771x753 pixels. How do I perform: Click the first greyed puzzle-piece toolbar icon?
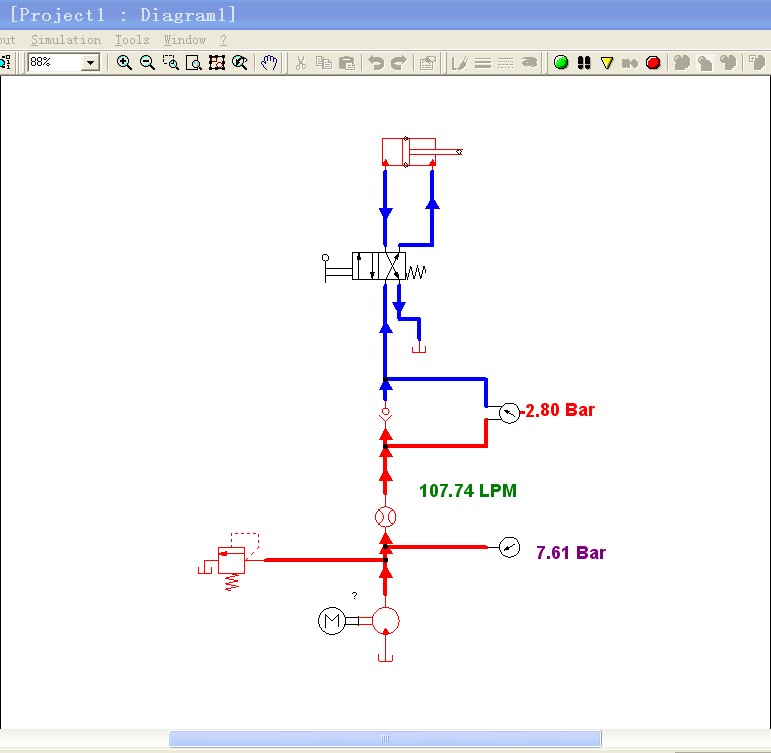[x=682, y=62]
